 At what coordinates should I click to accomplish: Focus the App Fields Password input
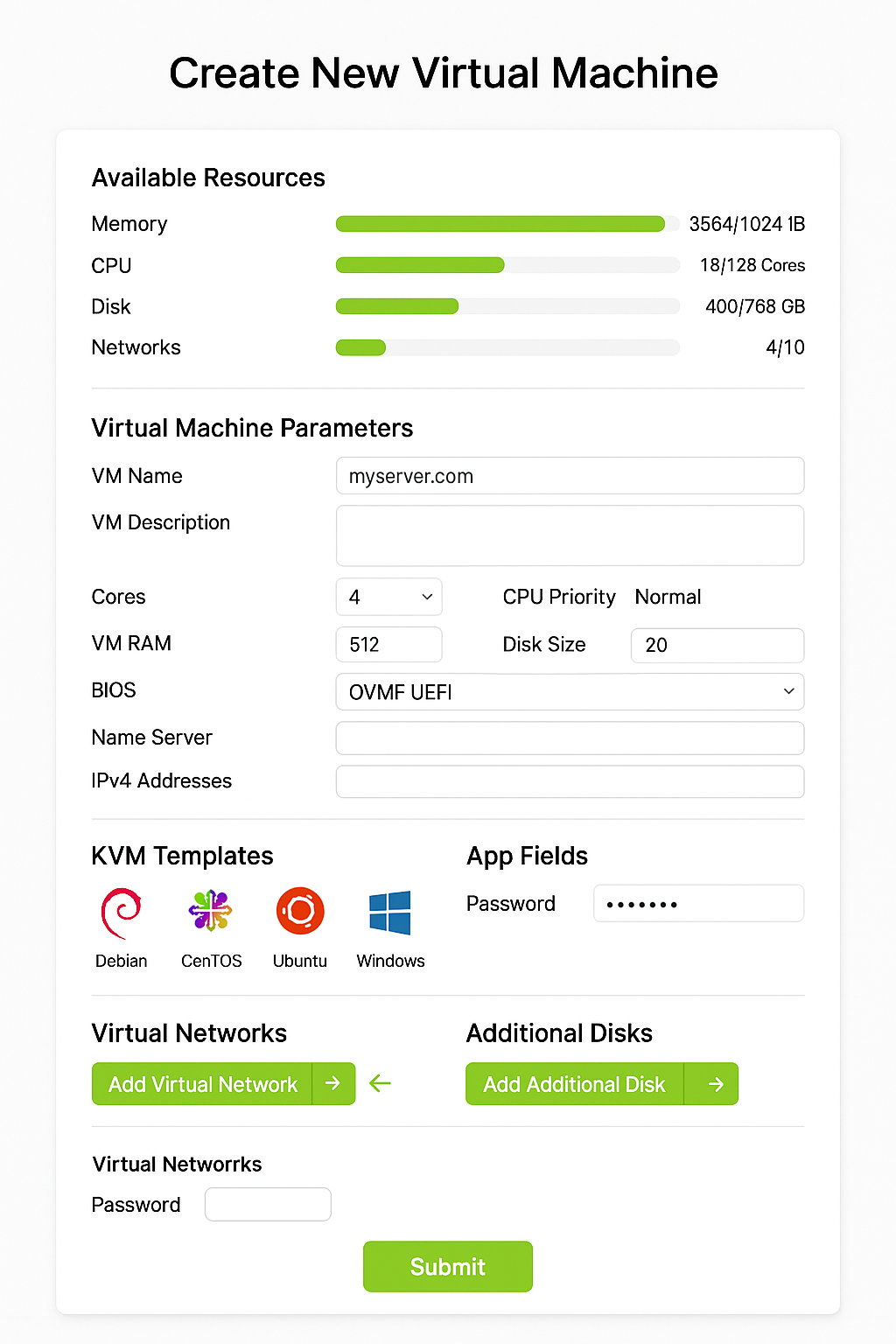(698, 903)
